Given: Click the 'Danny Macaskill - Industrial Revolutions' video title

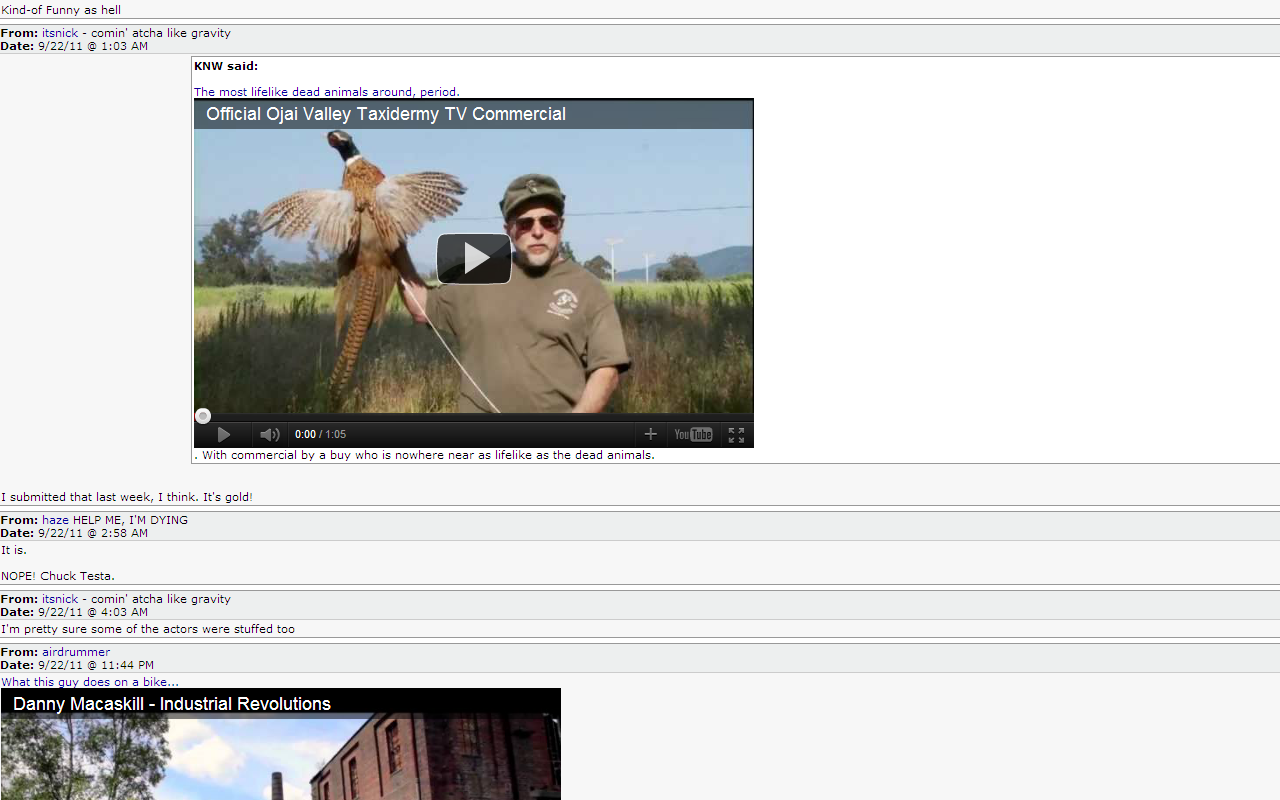Looking at the screenshot, I should click(x=172, y=704).
